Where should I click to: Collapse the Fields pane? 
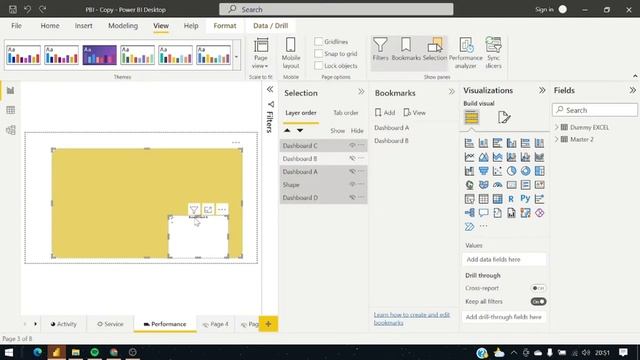click(632, 90)
